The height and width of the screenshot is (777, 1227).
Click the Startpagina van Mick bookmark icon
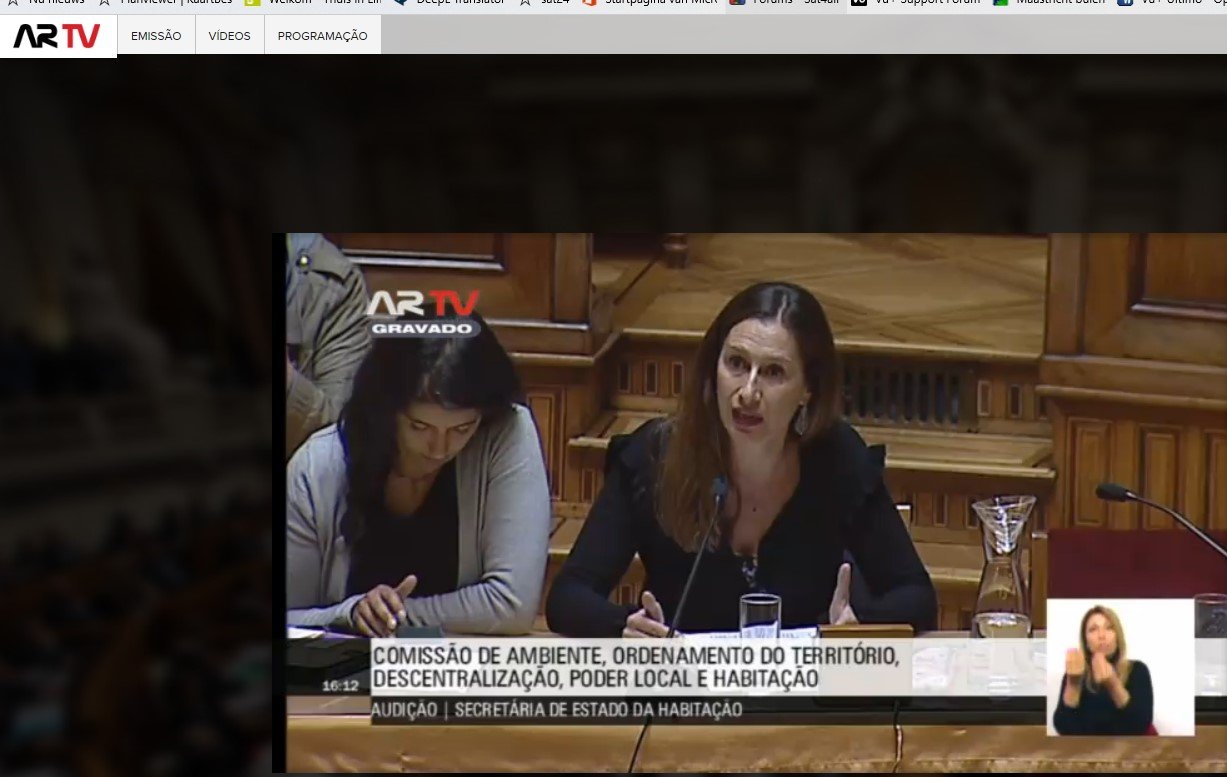point(589,3)
